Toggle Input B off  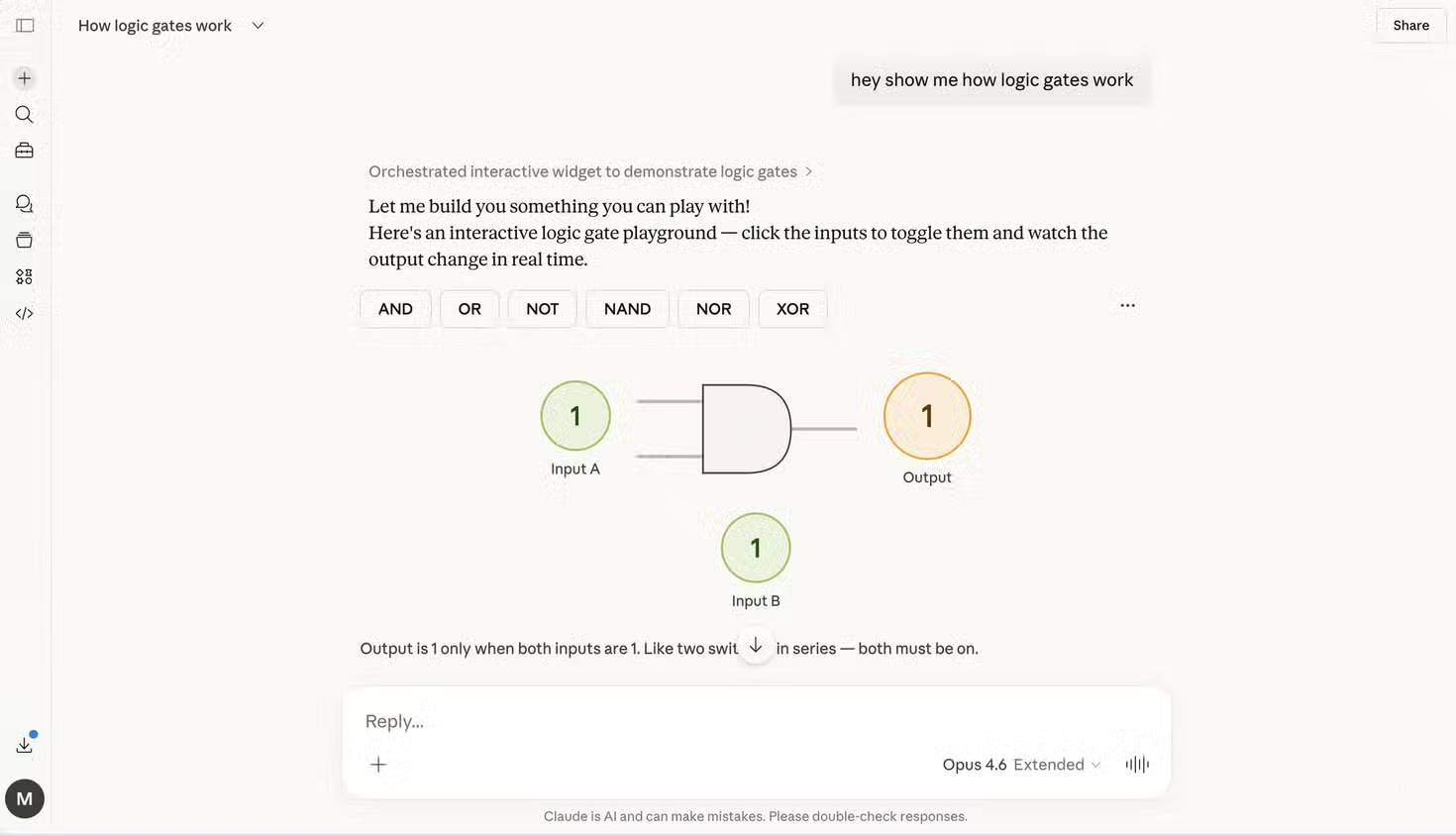[x=756, y=547]
